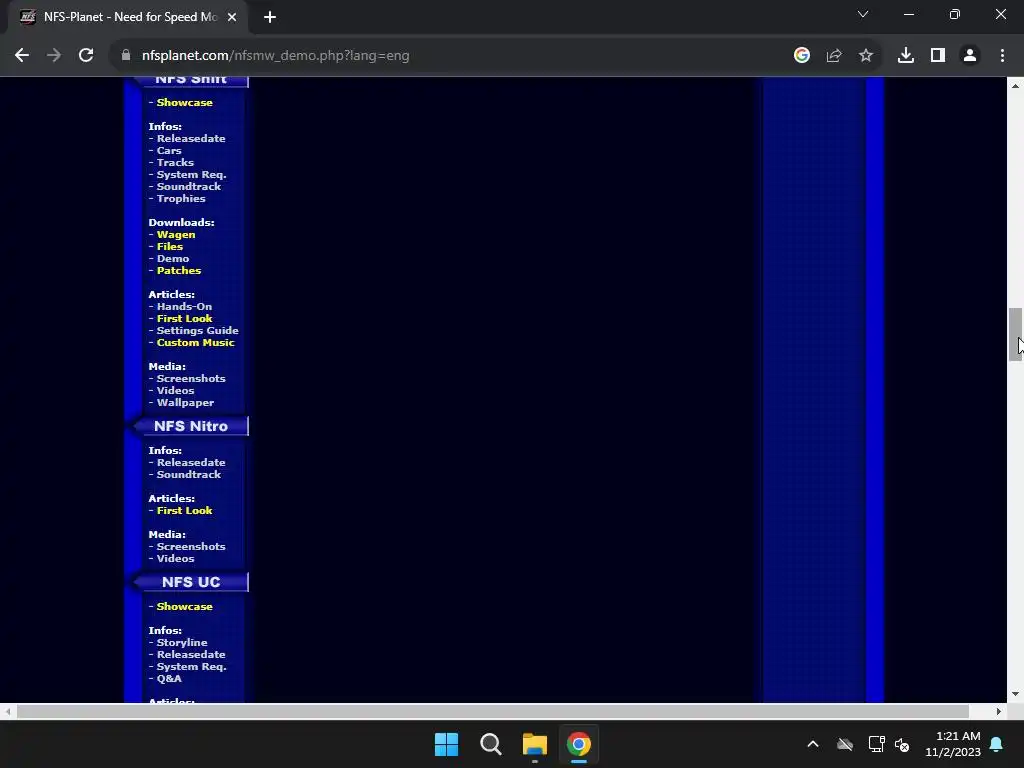This screenshot has width=1024, height=768.
Task: Open the NFS Shift Demo link
Action: [173, 259]
